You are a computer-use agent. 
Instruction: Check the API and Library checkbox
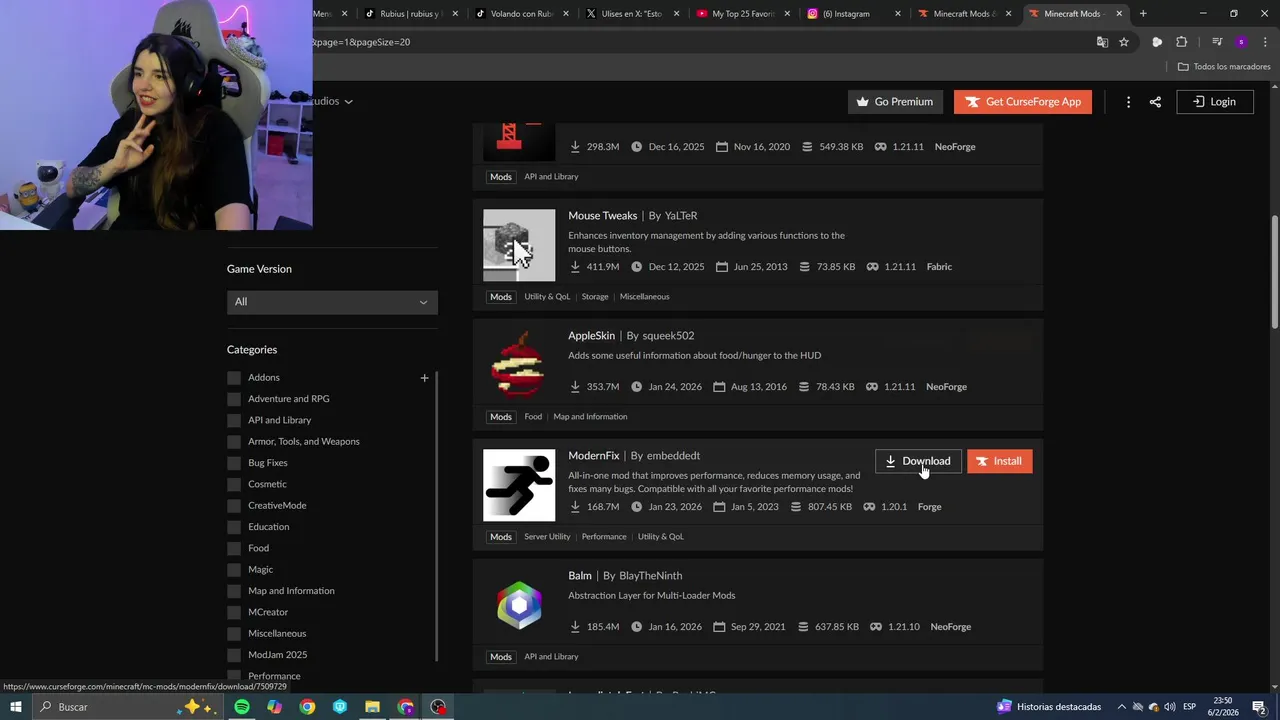pyautogui.click(x=234, y=420)
